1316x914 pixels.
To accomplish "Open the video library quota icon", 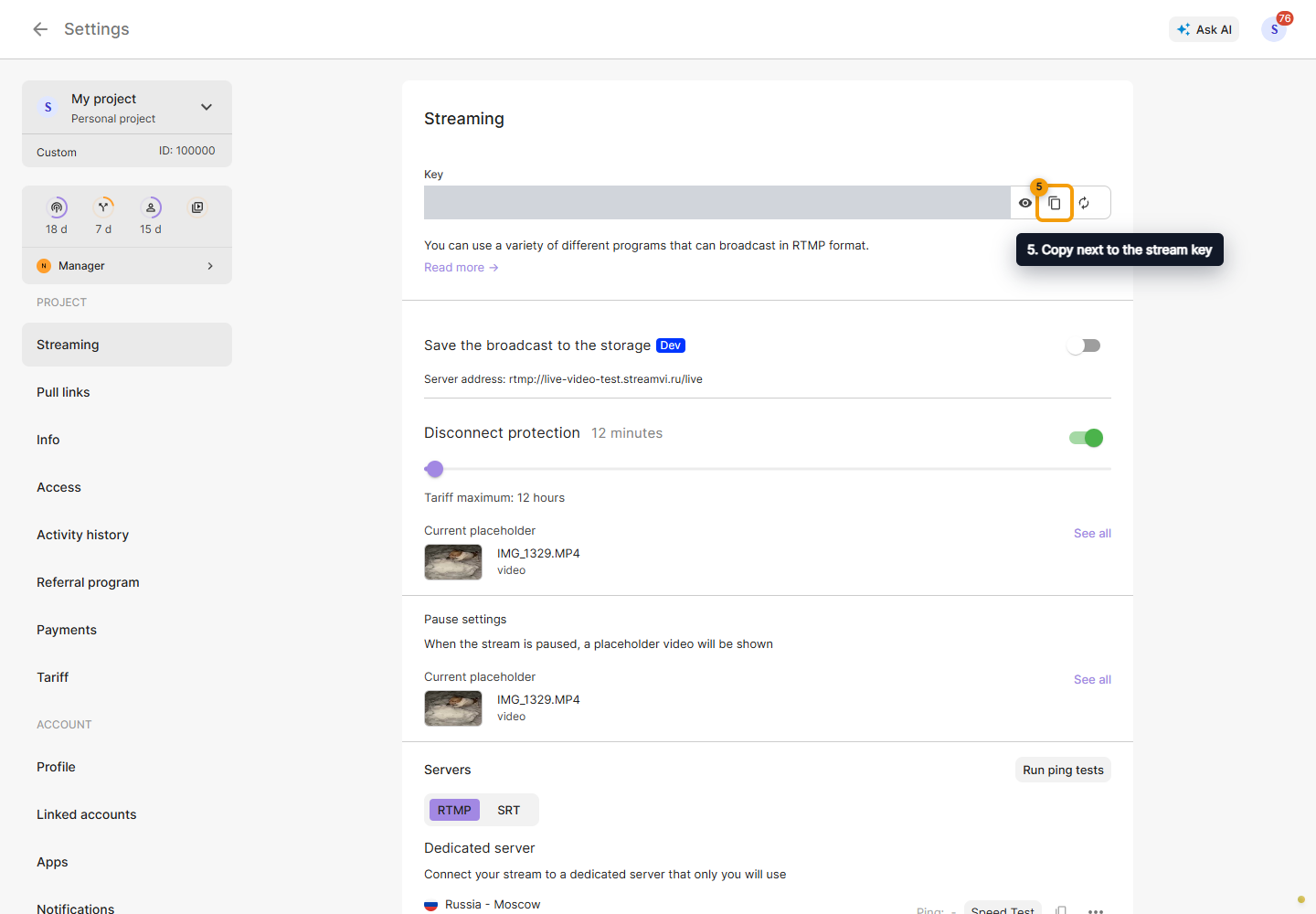I will coord(197,207).
